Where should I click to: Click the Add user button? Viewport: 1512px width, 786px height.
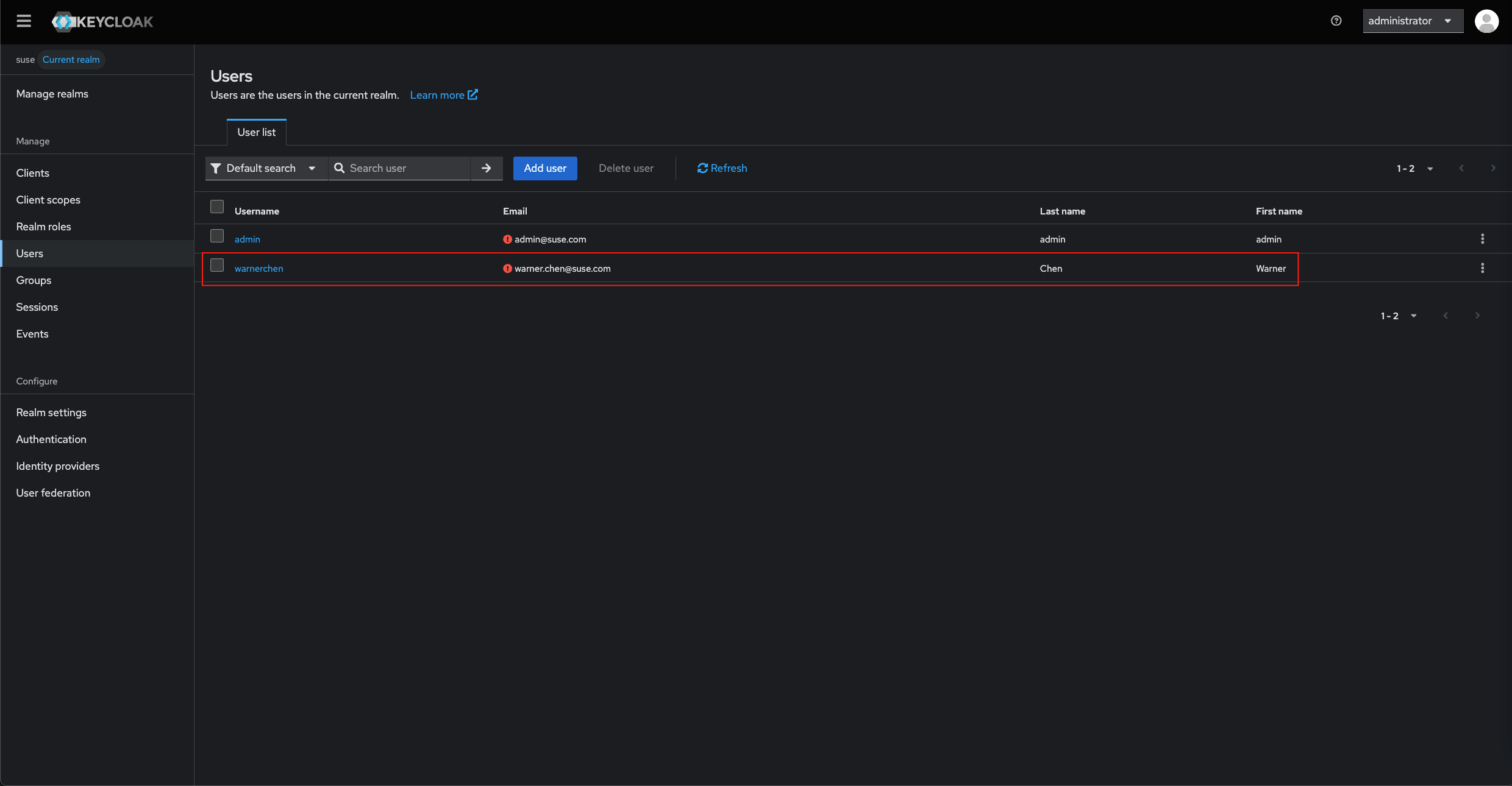pos(544,168)
